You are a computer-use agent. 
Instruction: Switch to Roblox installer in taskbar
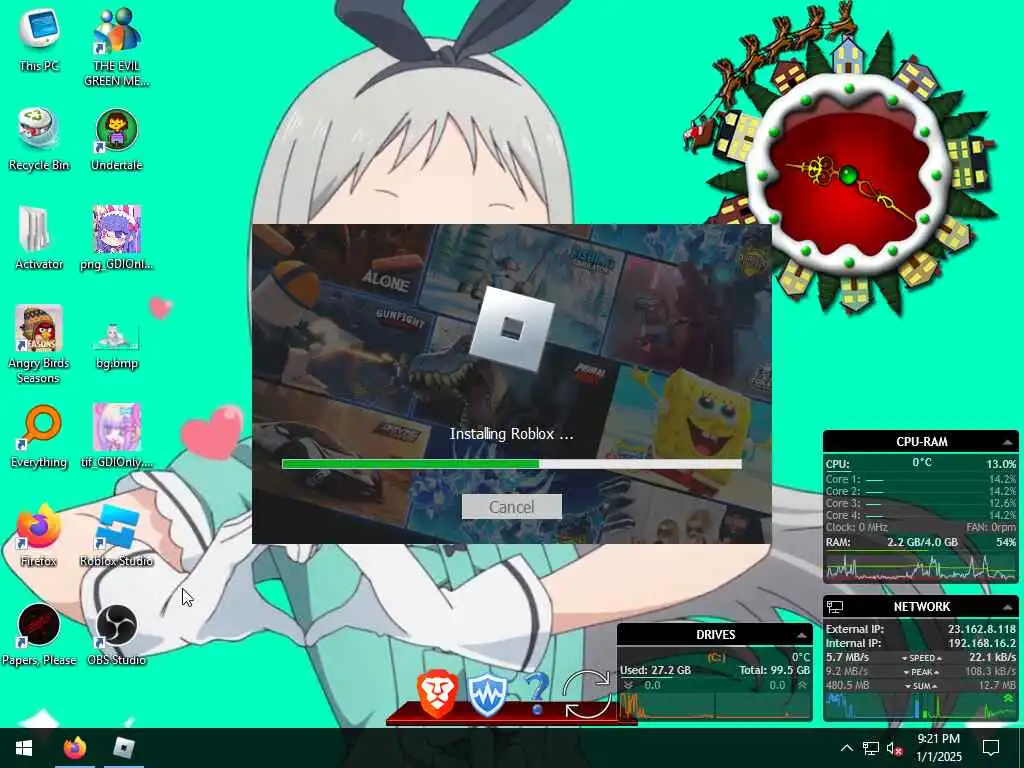coord(123,748)
